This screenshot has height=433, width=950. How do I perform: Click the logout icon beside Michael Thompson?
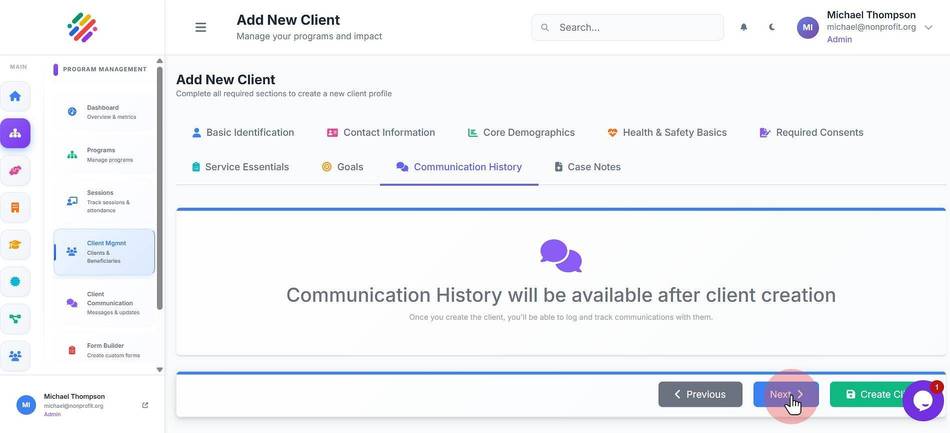coord(145,405)
